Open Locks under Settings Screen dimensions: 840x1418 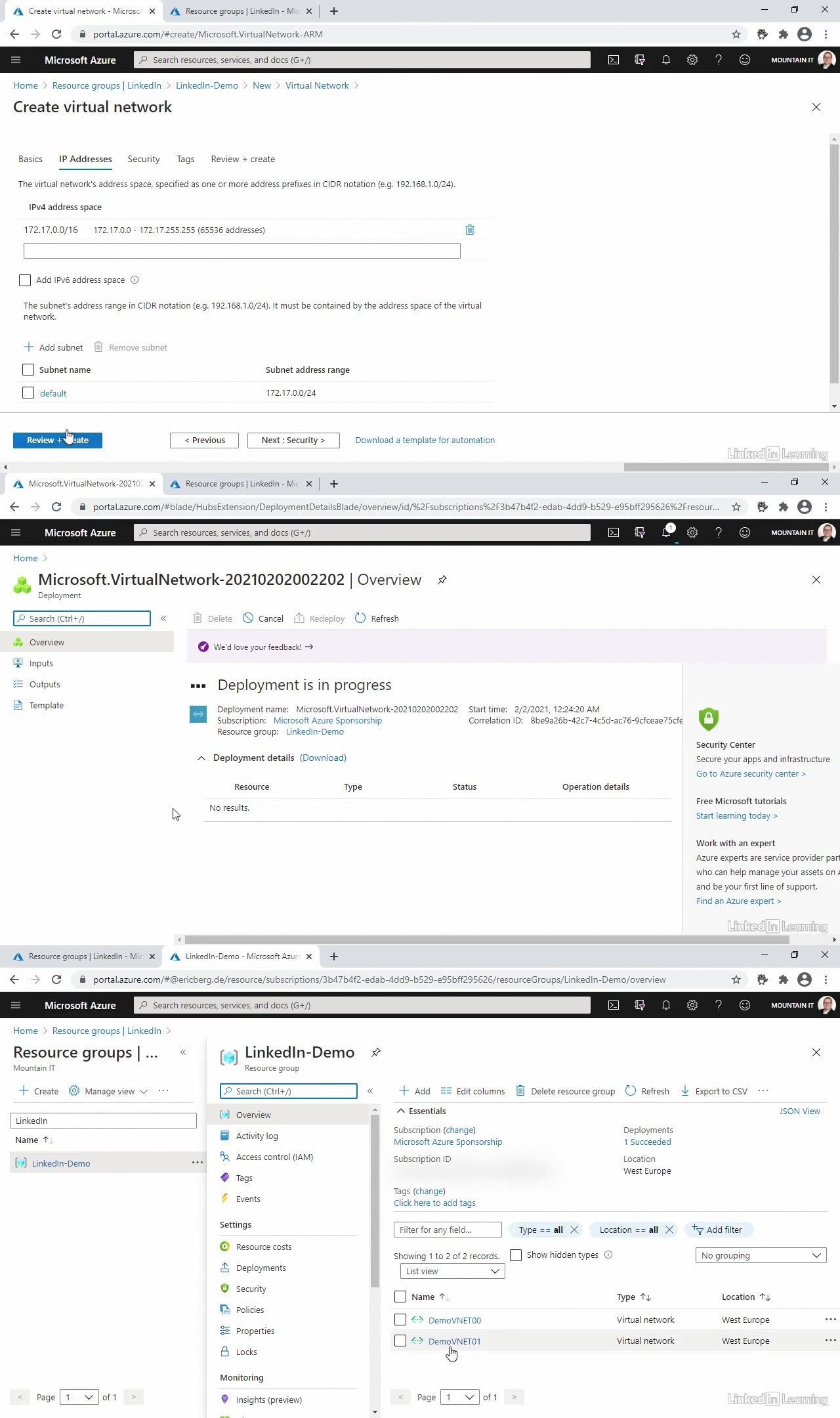click(x=246, y=1352)
